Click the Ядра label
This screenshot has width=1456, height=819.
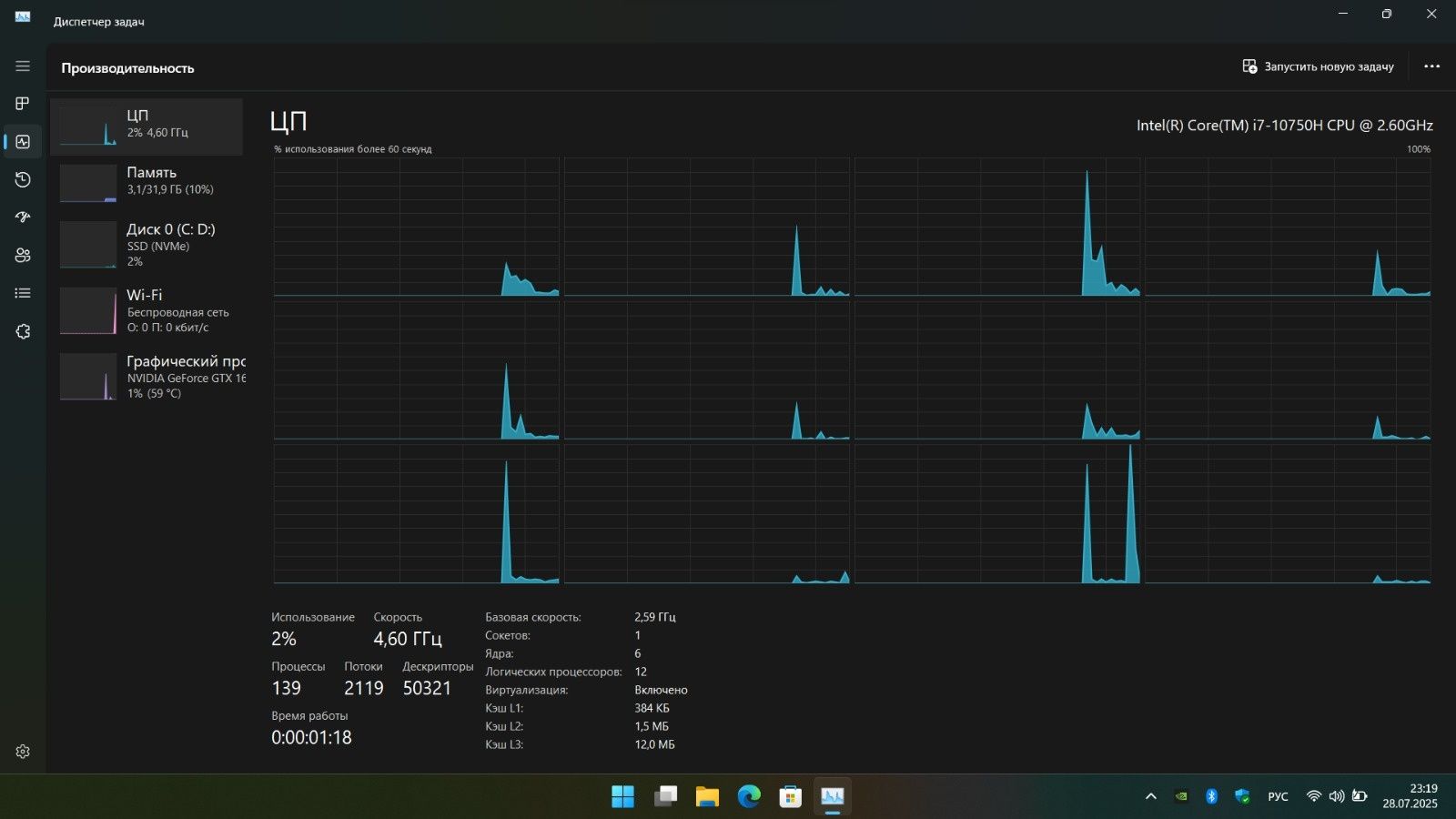(x=499, y=653)
